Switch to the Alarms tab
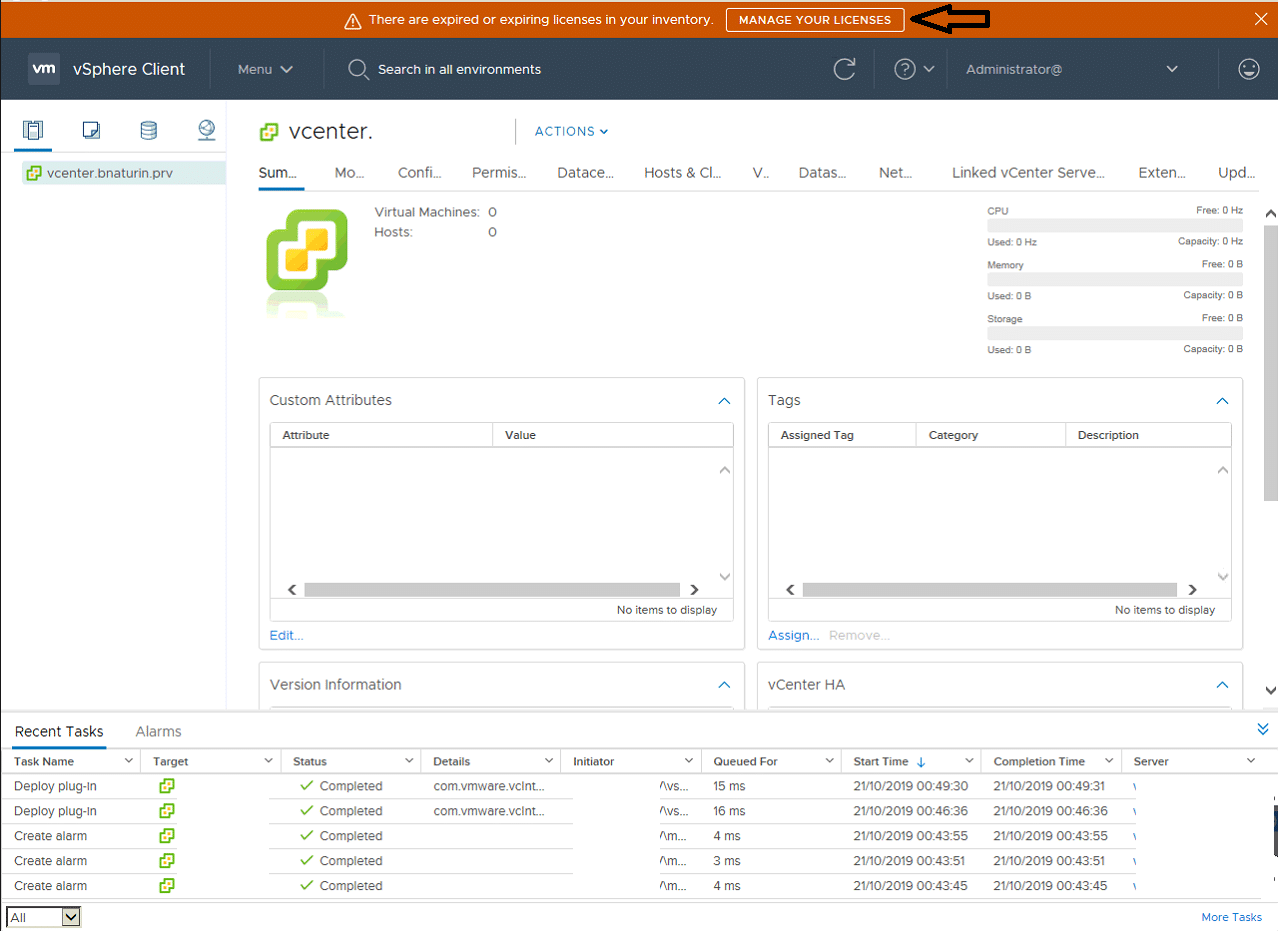The width and height of the screenshot is (1278, 931). [x=158, y=731]
